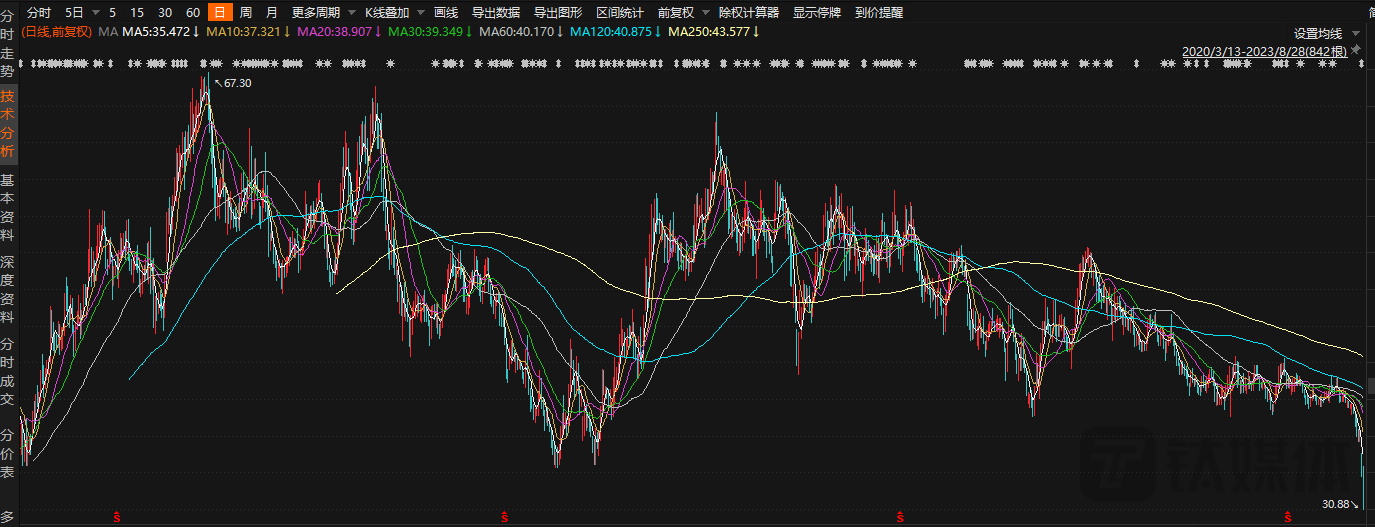Viewport: 1375px width, 527px height.
Task: Select the 60 minute period
Action: click(192, 13)
